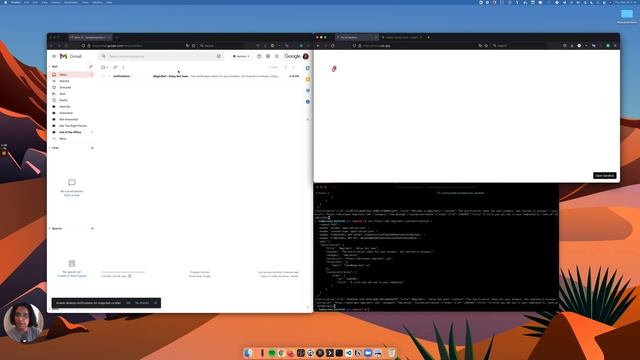
Task: Create new space plus icon
Action: (92, 229)
